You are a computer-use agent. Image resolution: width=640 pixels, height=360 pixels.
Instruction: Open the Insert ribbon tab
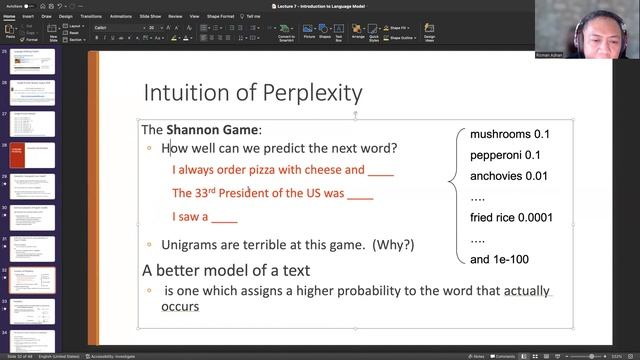[28, 16]
